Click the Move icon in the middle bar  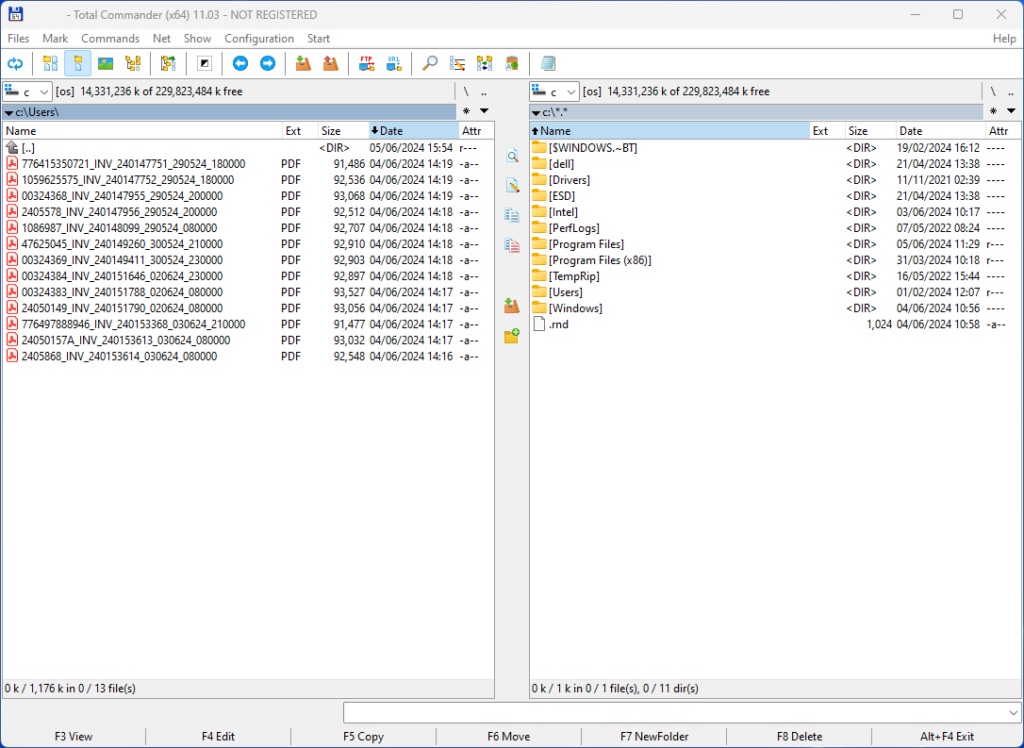pos(512,246)
